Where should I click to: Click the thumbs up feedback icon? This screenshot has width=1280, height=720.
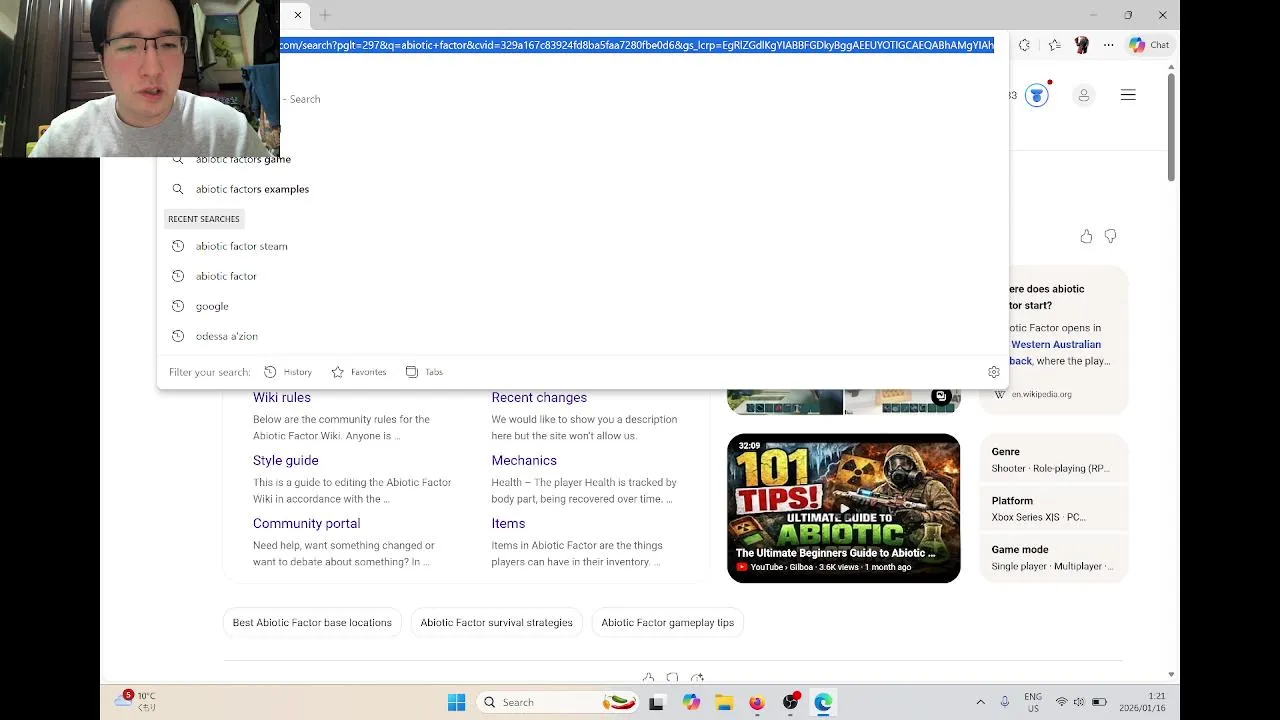pyautogui.click(x=1086, y=236)
